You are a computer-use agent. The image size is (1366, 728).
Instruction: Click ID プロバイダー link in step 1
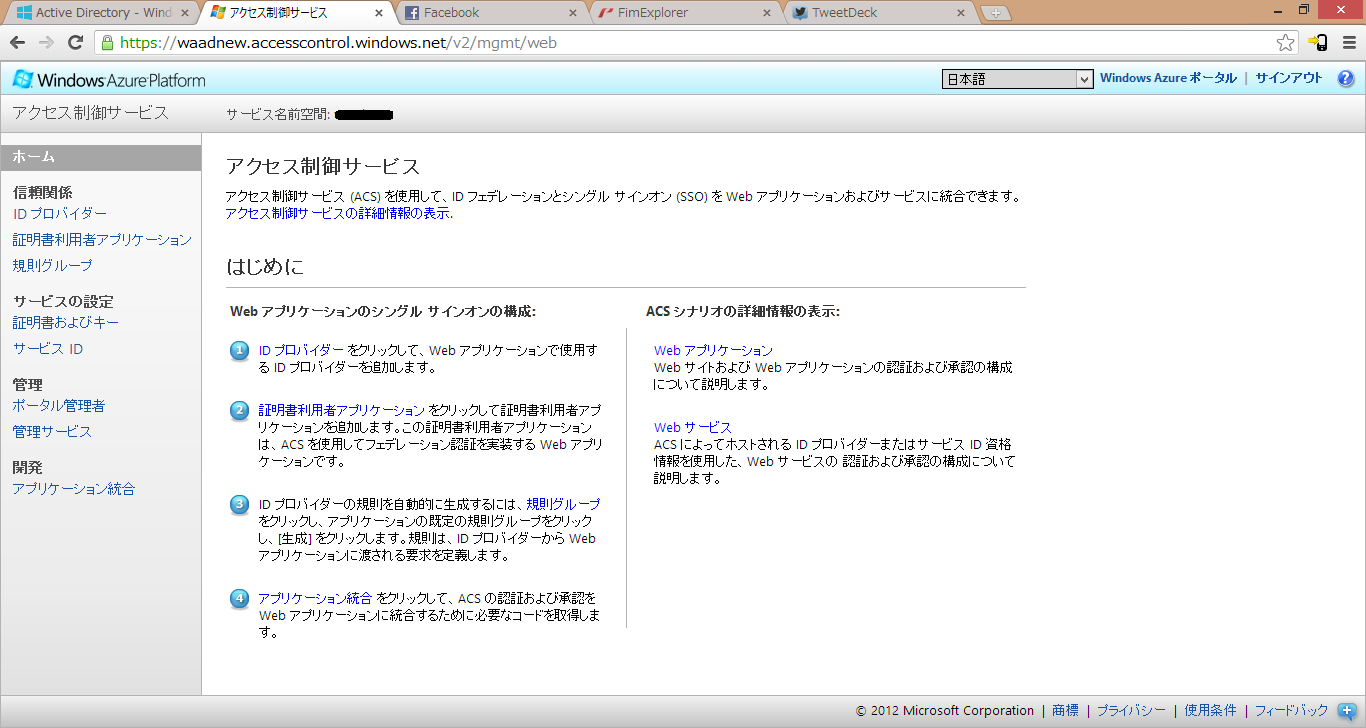(x=301, y=351)
